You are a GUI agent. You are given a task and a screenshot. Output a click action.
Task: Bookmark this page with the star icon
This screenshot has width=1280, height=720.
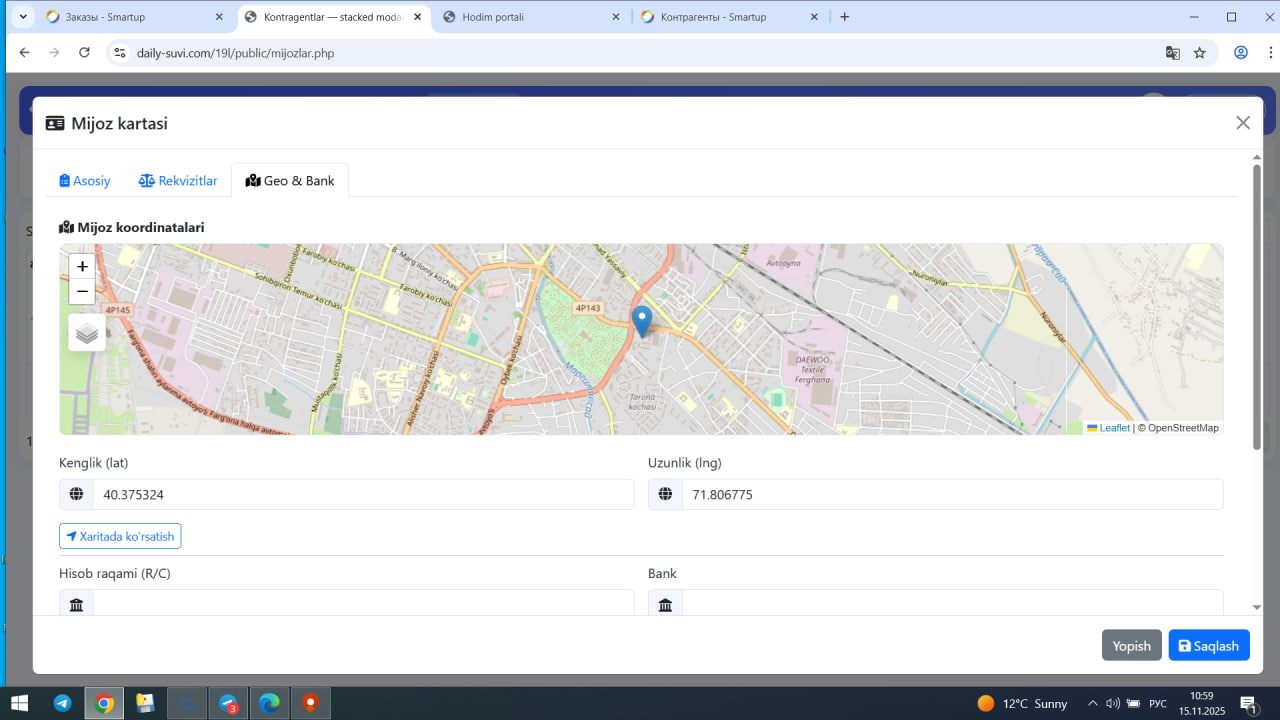1200,53
